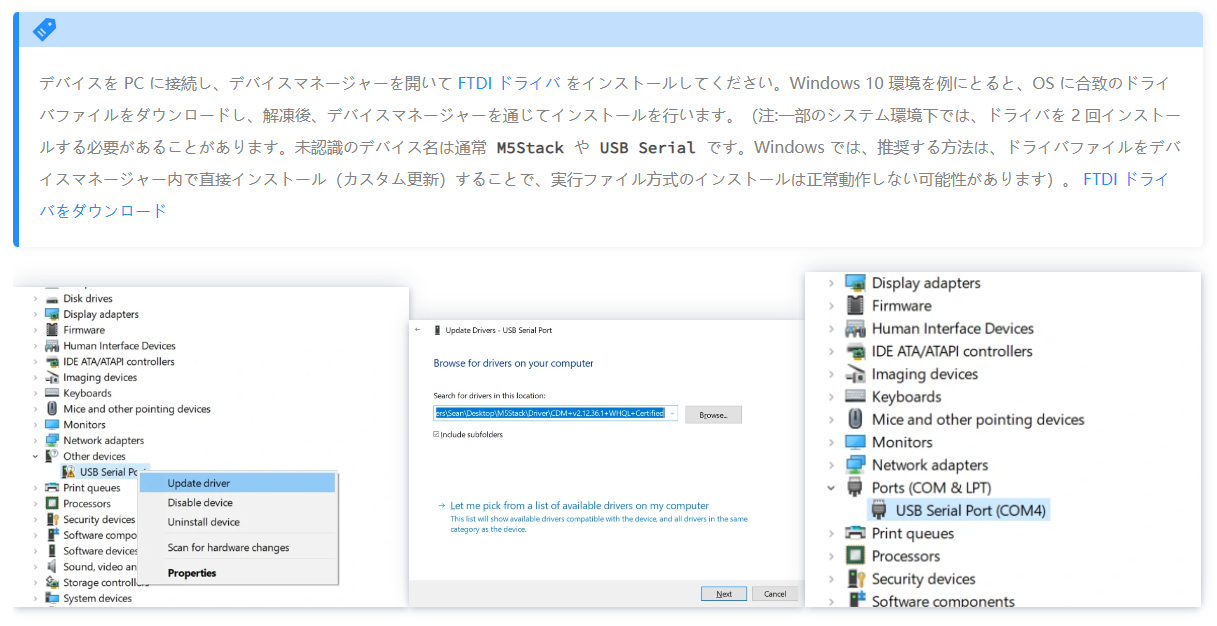
Task: Expand Disk drives chevron in left tree
Action: 36,299
